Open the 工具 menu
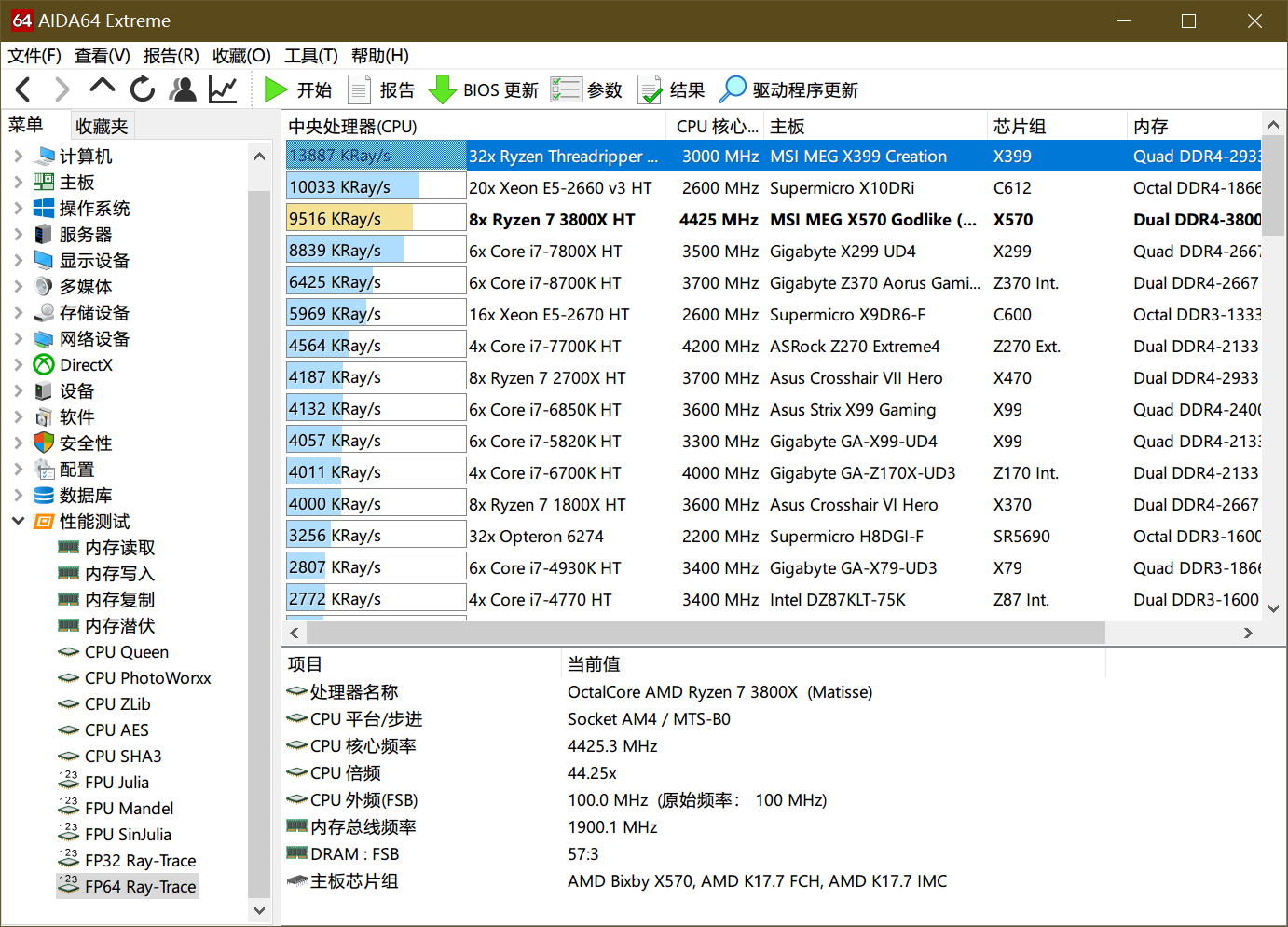This screenshot has width=1288, height=927. [x=311, y=56]
